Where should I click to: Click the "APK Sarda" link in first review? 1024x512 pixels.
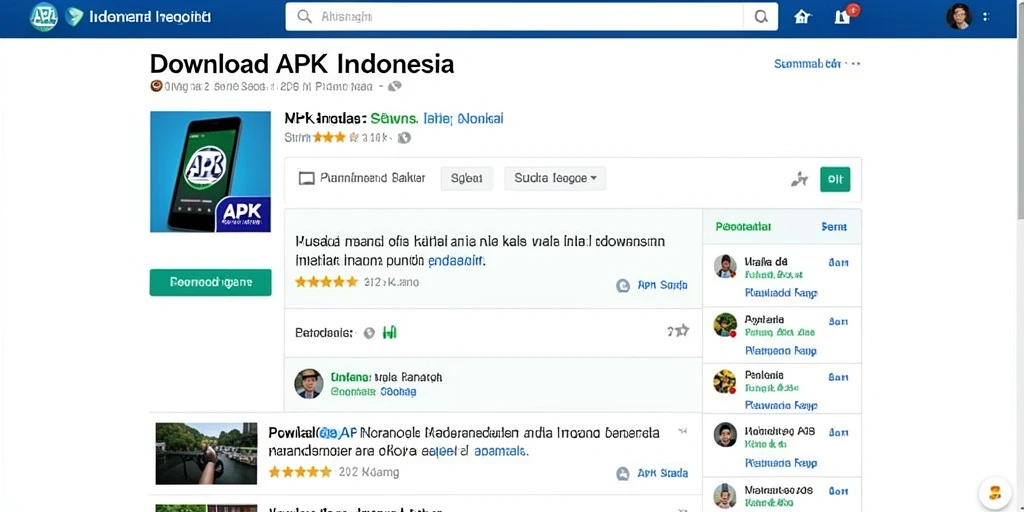coord(662,285)
